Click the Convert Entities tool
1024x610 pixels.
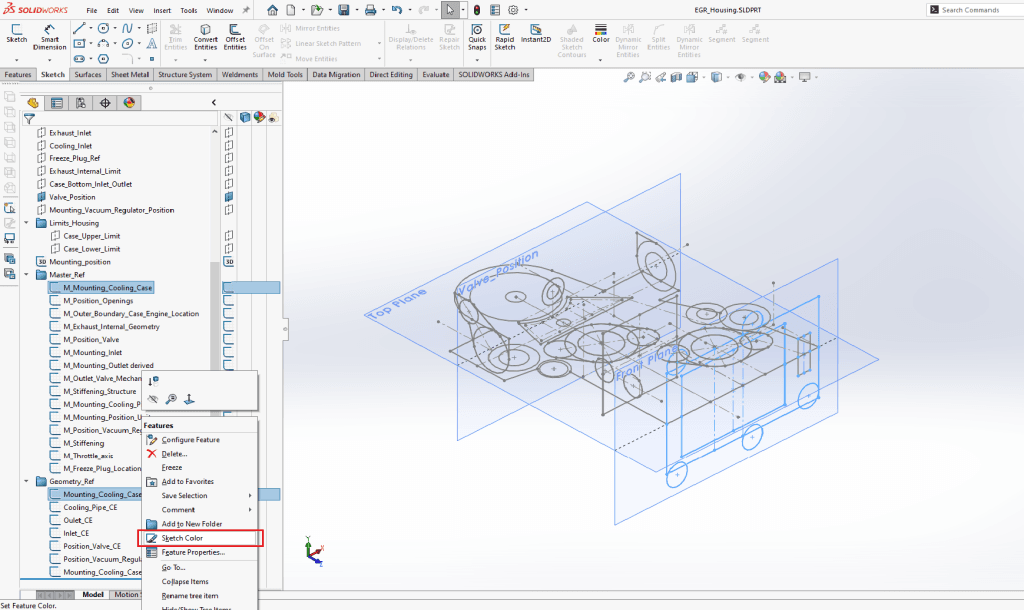click(205, 36)
